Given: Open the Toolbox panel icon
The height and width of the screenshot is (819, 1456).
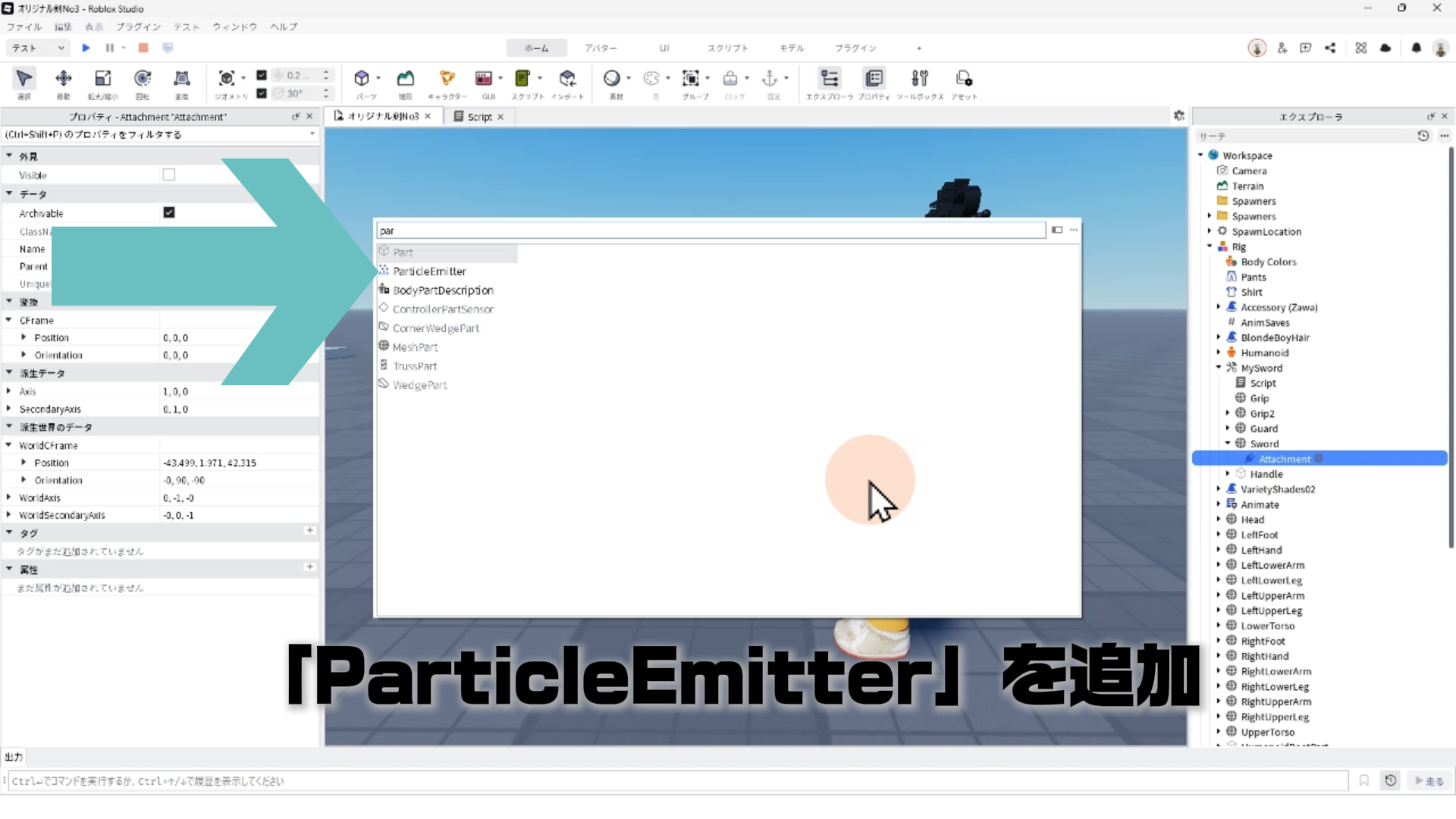Looking at the screenshot, I should [920, 79].
